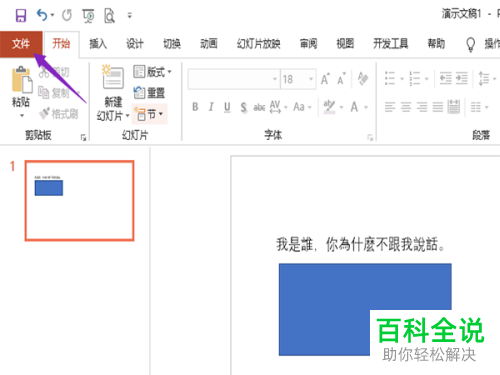Click the Bullets list icon
Image resolution: width=500 pixels, height=375 pixels.
[x=390, y=79]
